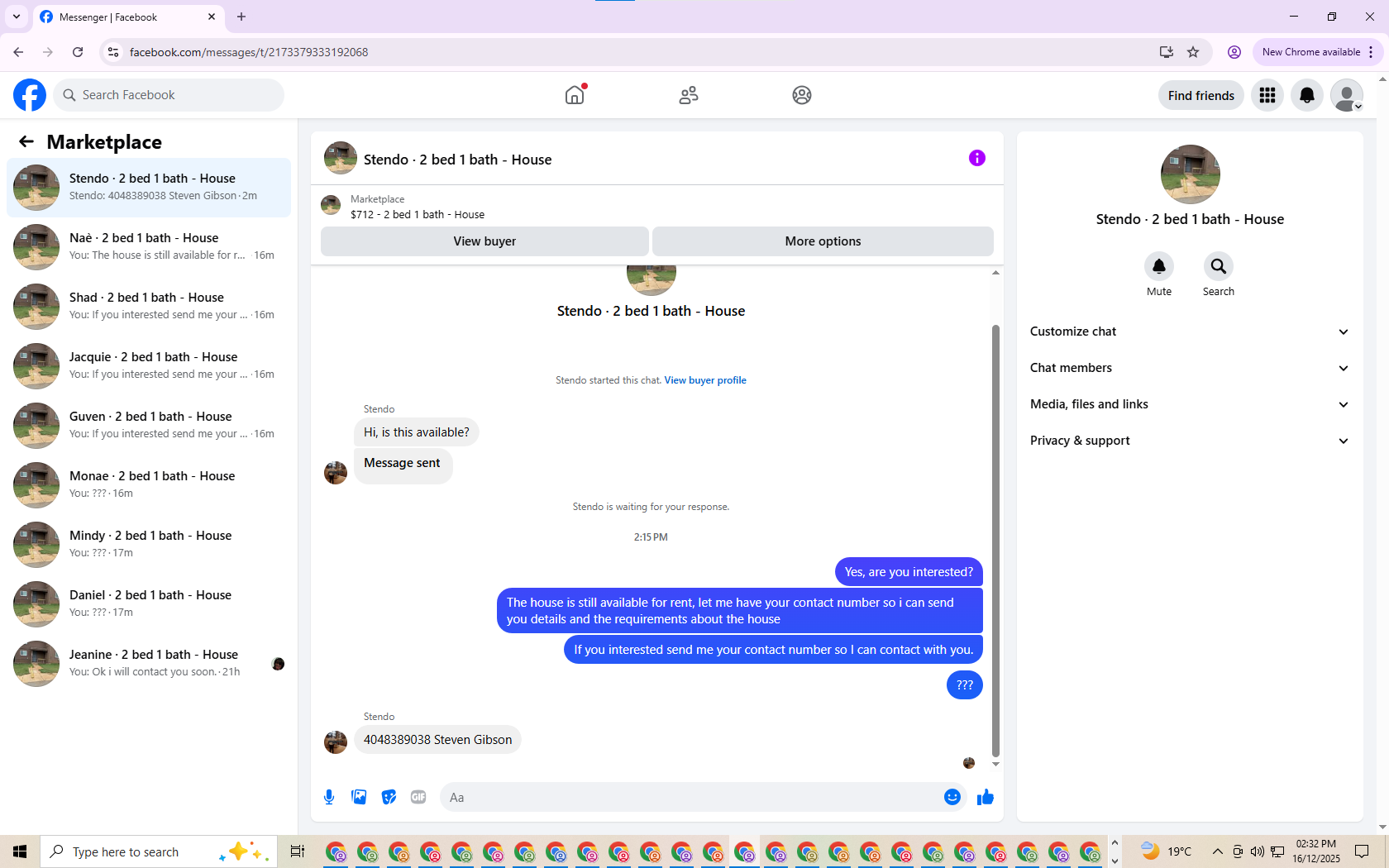
Task: Click the browser back navigation arrow
Action: click(18, 52)
